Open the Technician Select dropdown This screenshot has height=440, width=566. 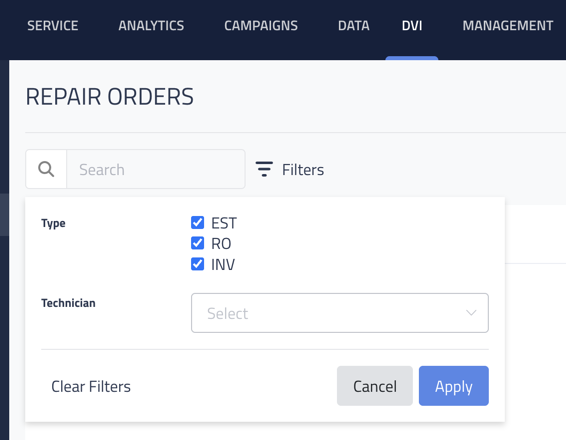pyautogui.click(x=340, y=313)
